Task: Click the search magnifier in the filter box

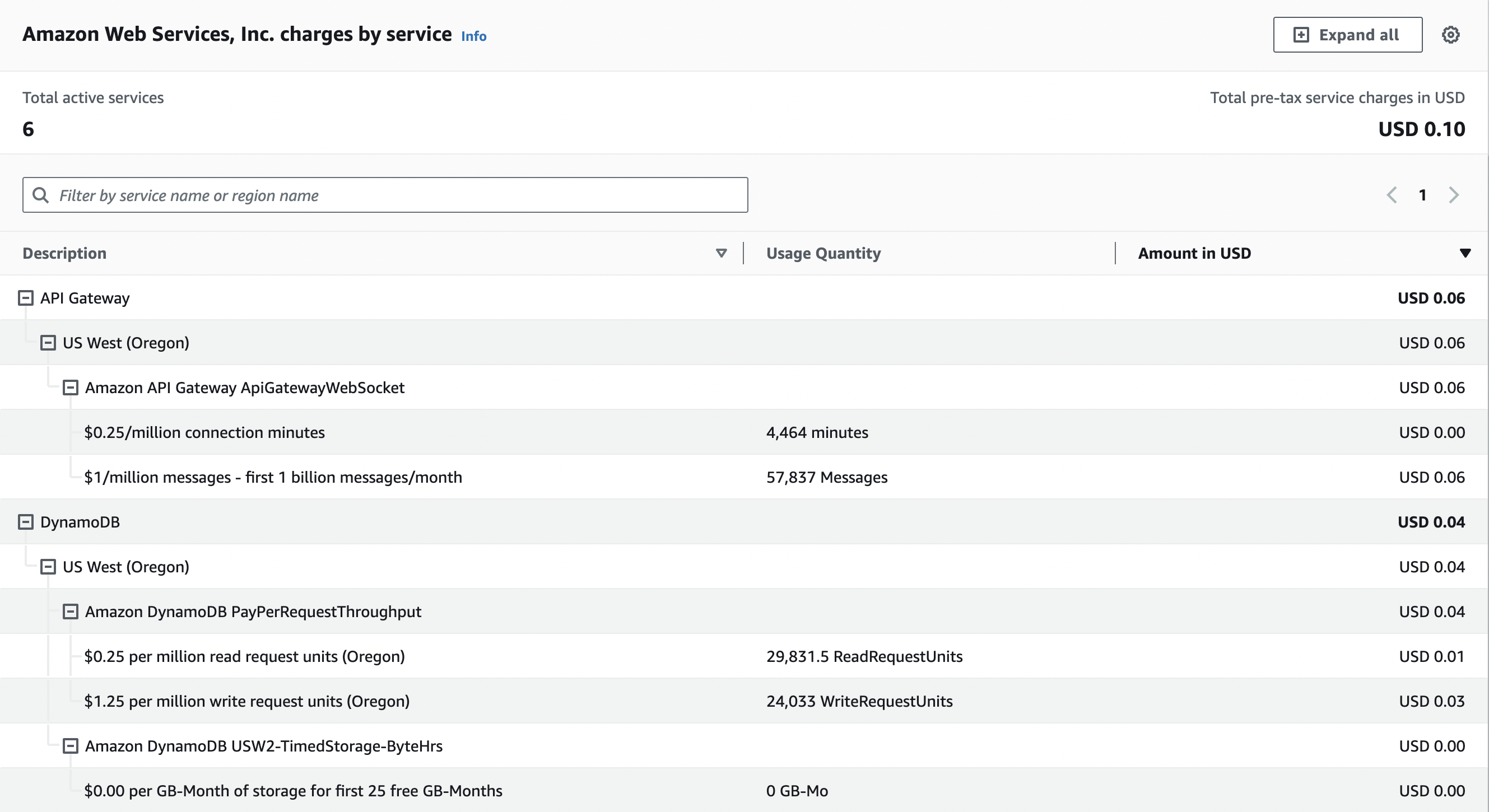Action: (40, 195)
